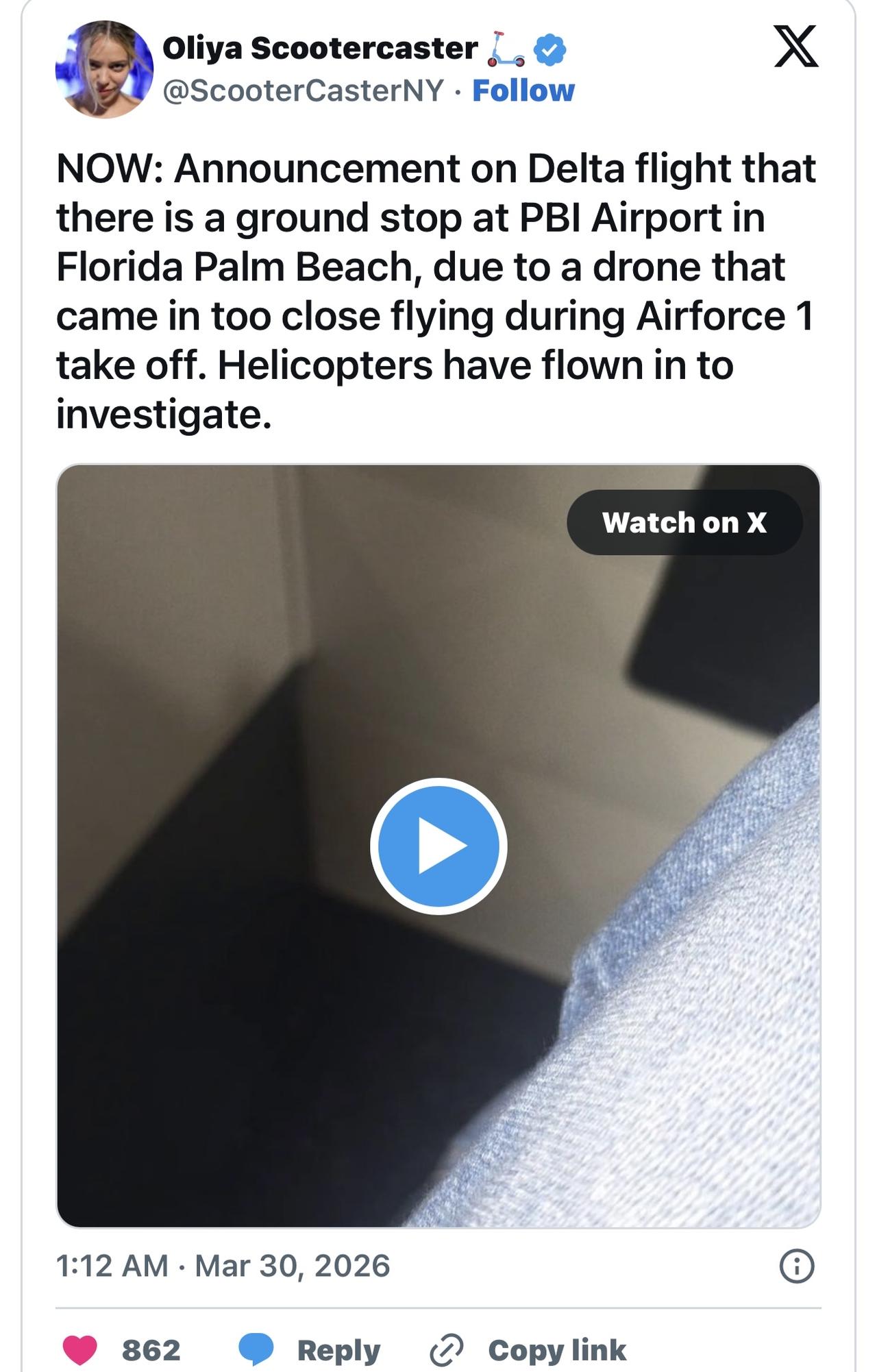Open the tweet info icon
Viewport: 877px width, 1372px height.
tap(797, 1266)
